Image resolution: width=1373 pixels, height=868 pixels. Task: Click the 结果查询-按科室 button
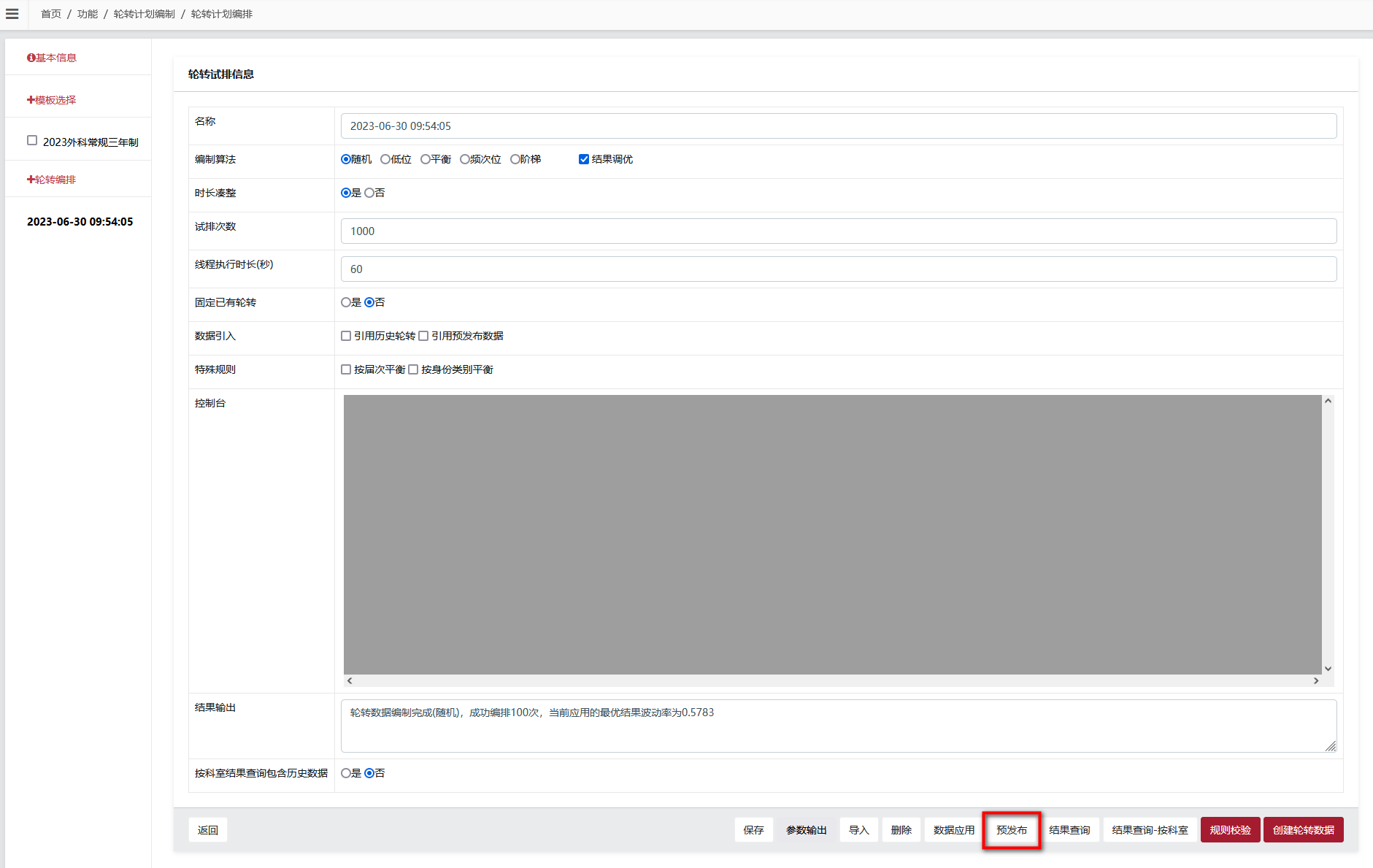[1150, 830]
